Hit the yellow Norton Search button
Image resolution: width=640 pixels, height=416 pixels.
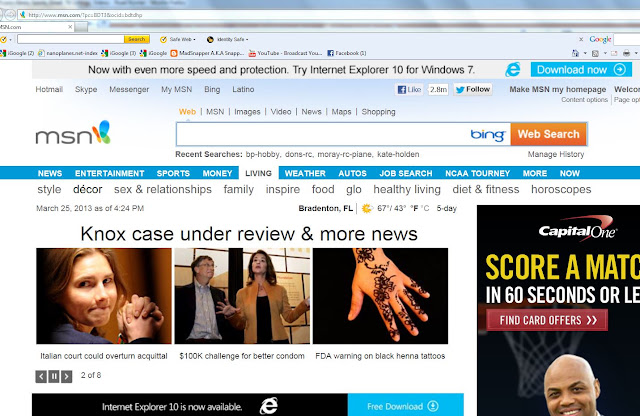click(x=137, y=39)
